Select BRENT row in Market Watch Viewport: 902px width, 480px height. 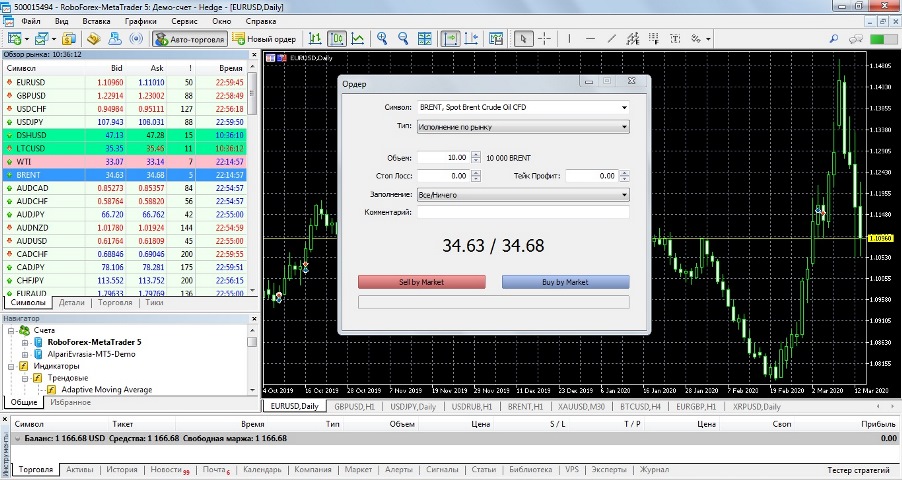tap(125, 175)
